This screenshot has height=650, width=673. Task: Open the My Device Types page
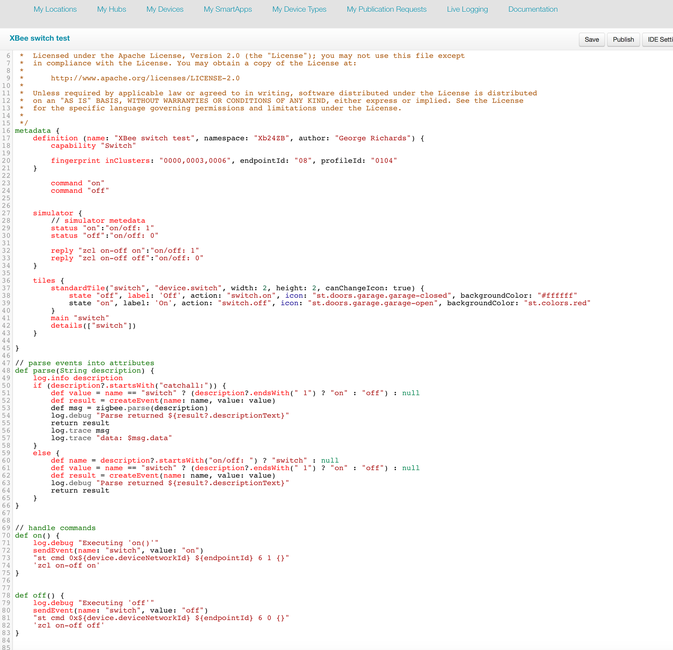[299, 9]
